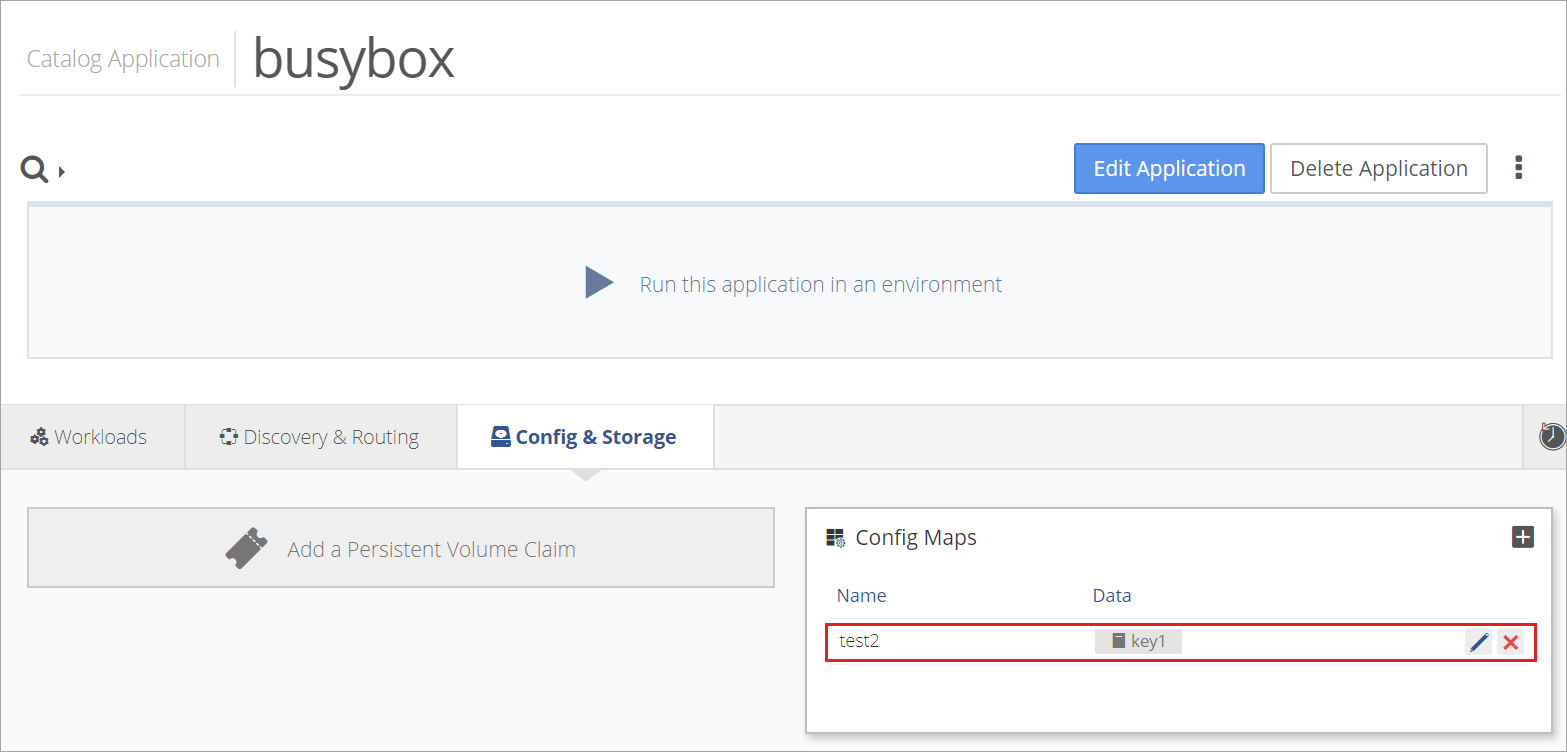Click the play icon to run application

tap(599, 283)
